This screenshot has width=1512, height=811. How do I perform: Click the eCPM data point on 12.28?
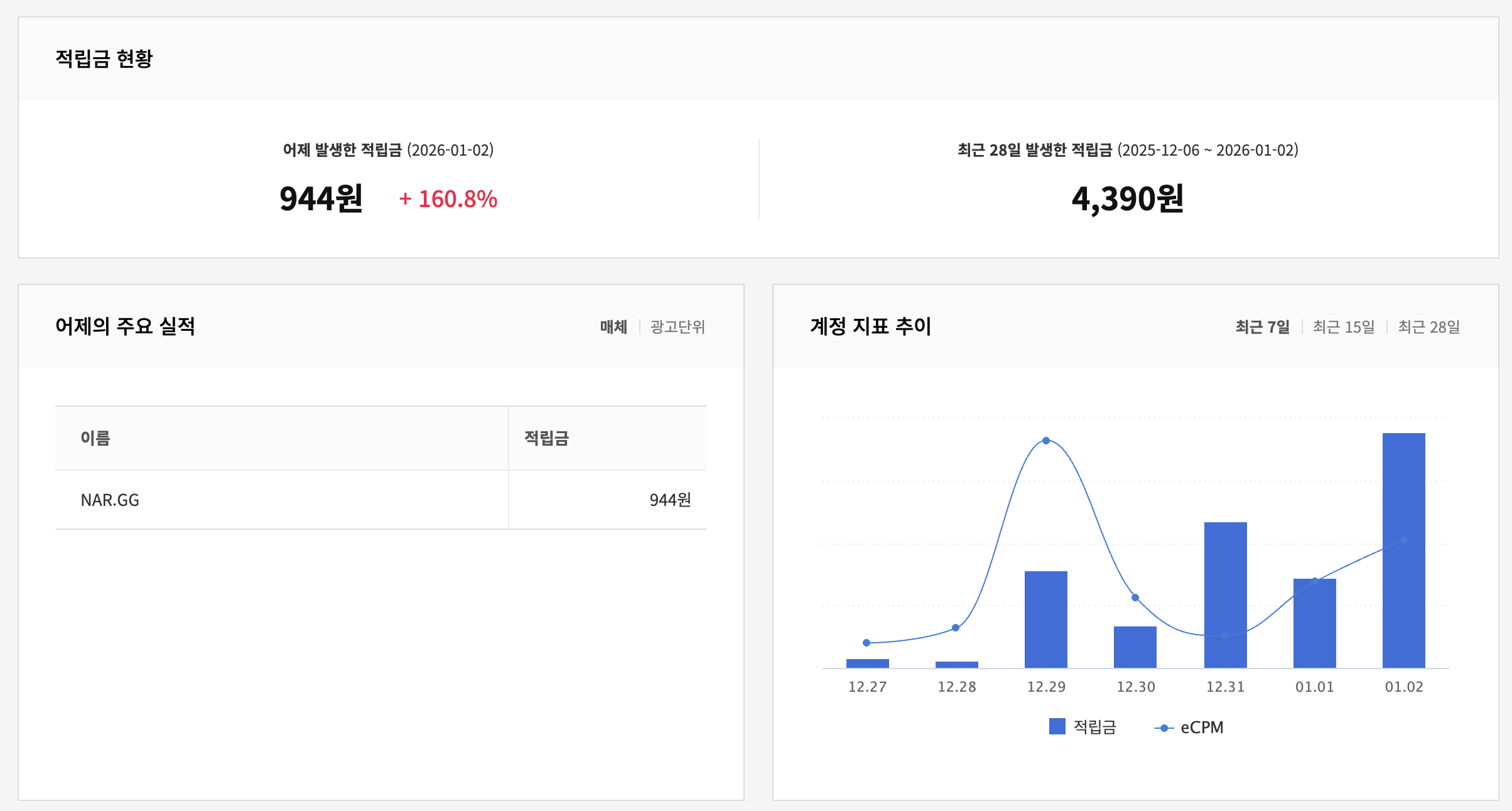pos(956,628)
